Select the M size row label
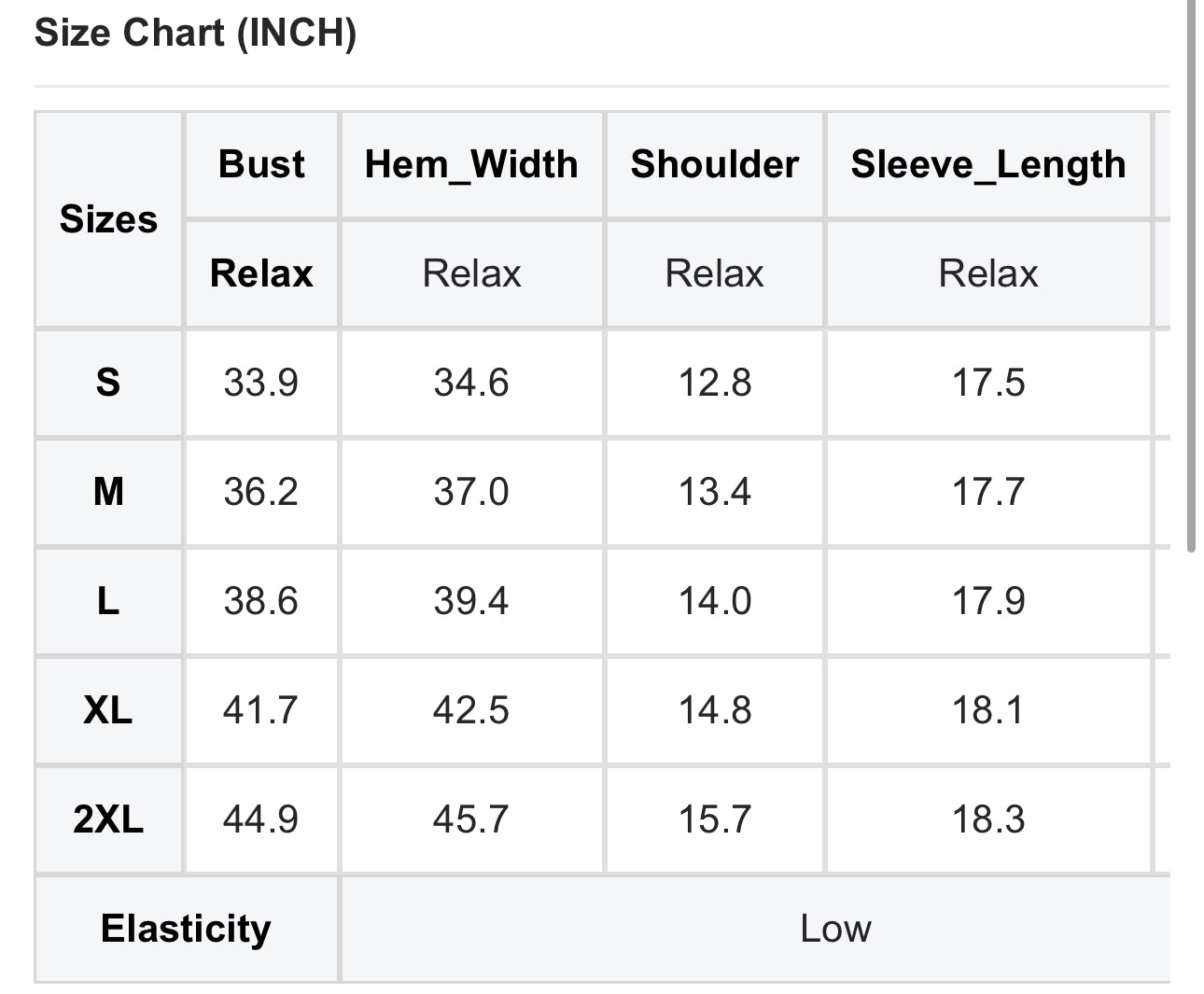1204x994 pixels. point(108,492)
